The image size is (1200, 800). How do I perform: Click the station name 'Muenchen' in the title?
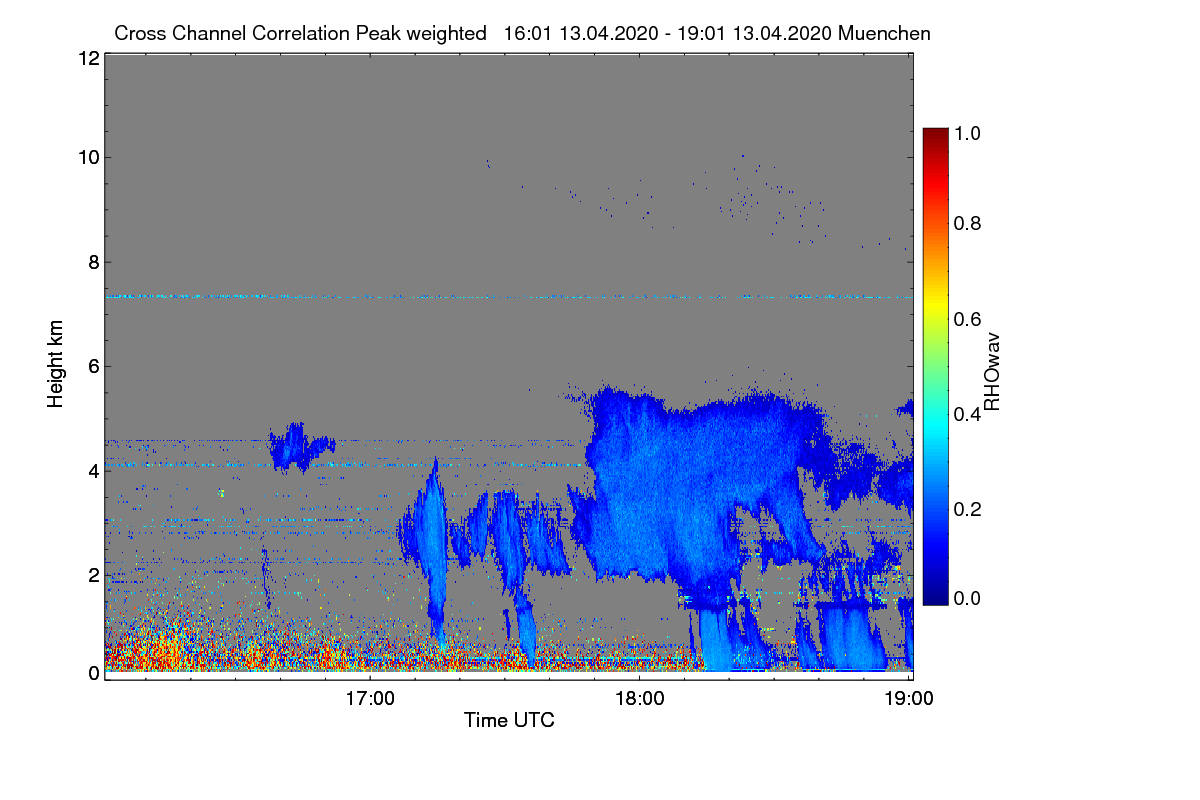coord(885,33)
